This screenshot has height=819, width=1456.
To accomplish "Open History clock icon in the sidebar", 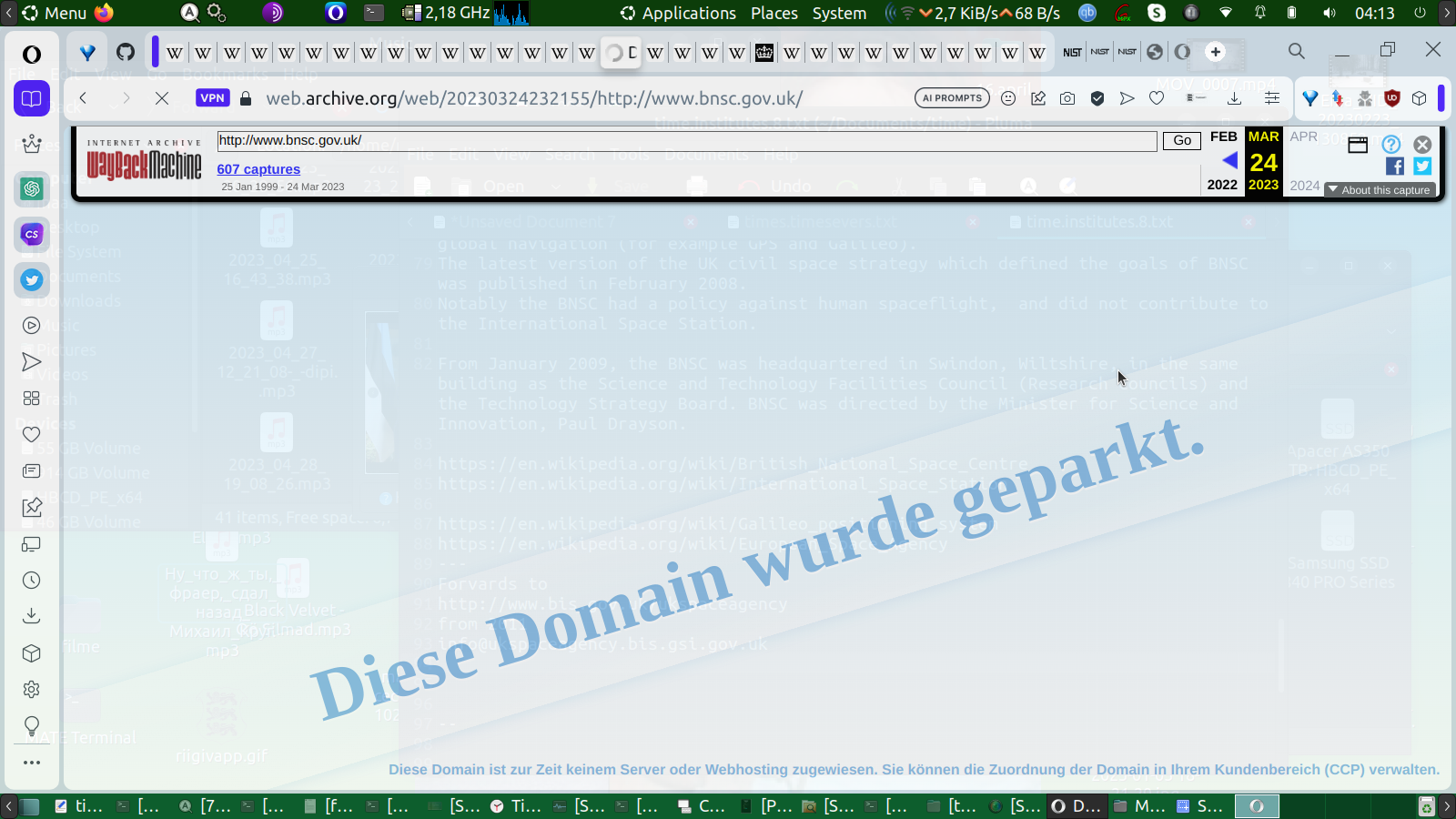I will (x=32, y=581).
